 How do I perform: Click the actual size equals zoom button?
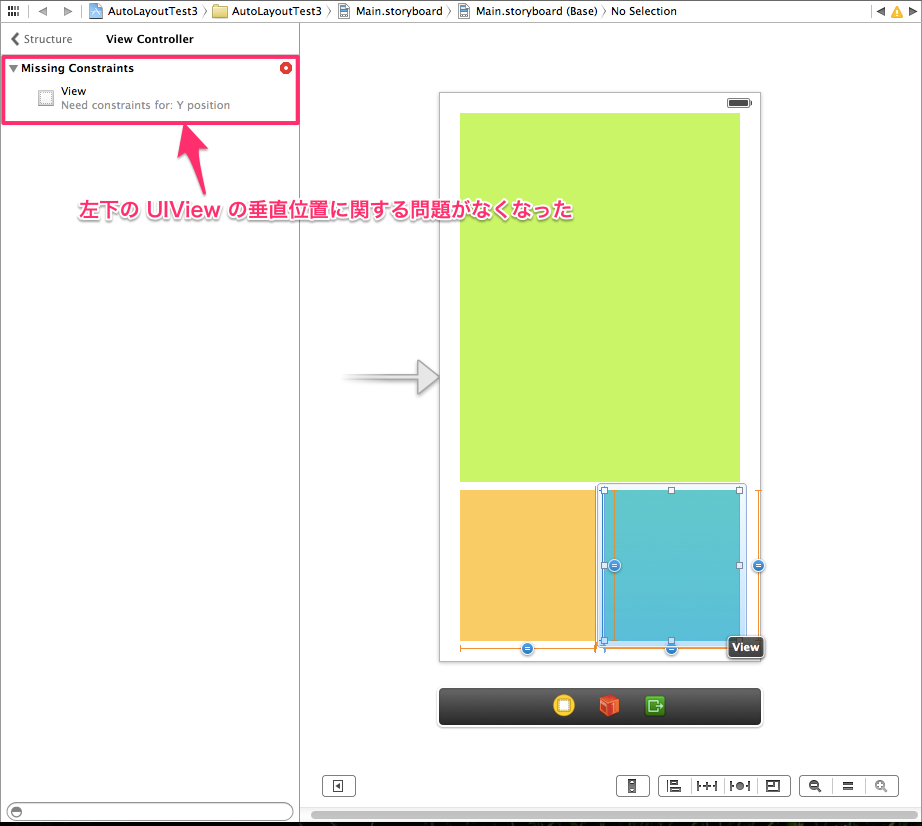coord(848,785)
